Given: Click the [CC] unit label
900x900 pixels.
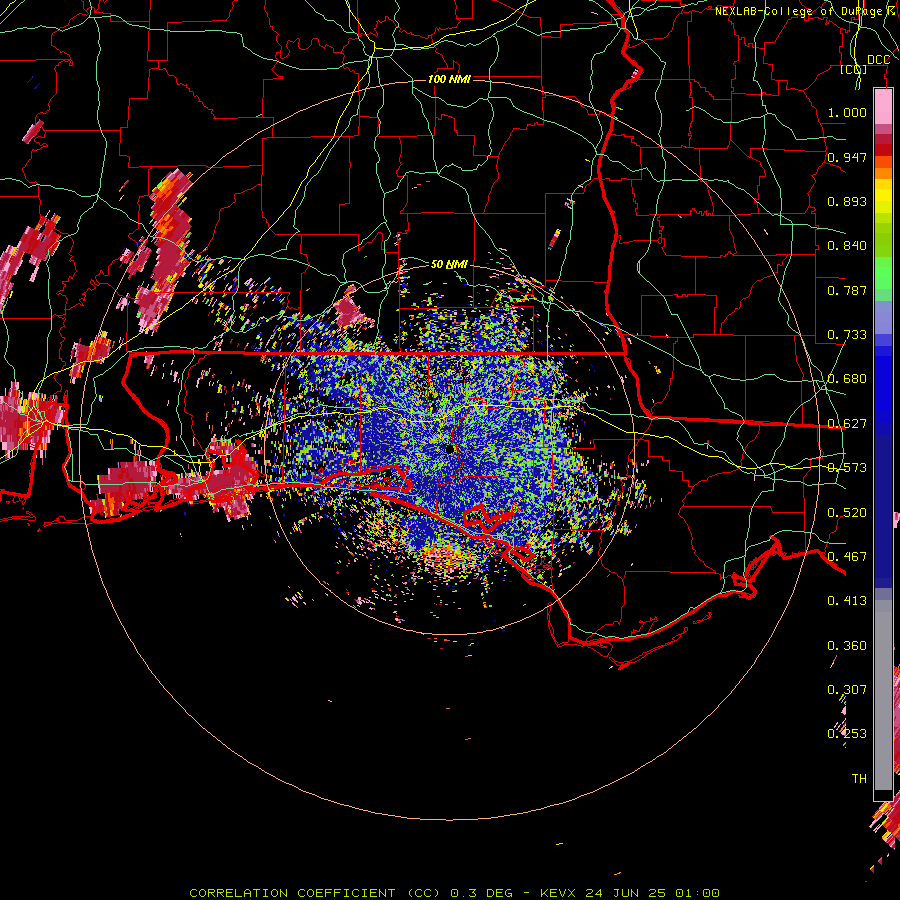Looking at the screenshot, I should click(x=854, y=69).
